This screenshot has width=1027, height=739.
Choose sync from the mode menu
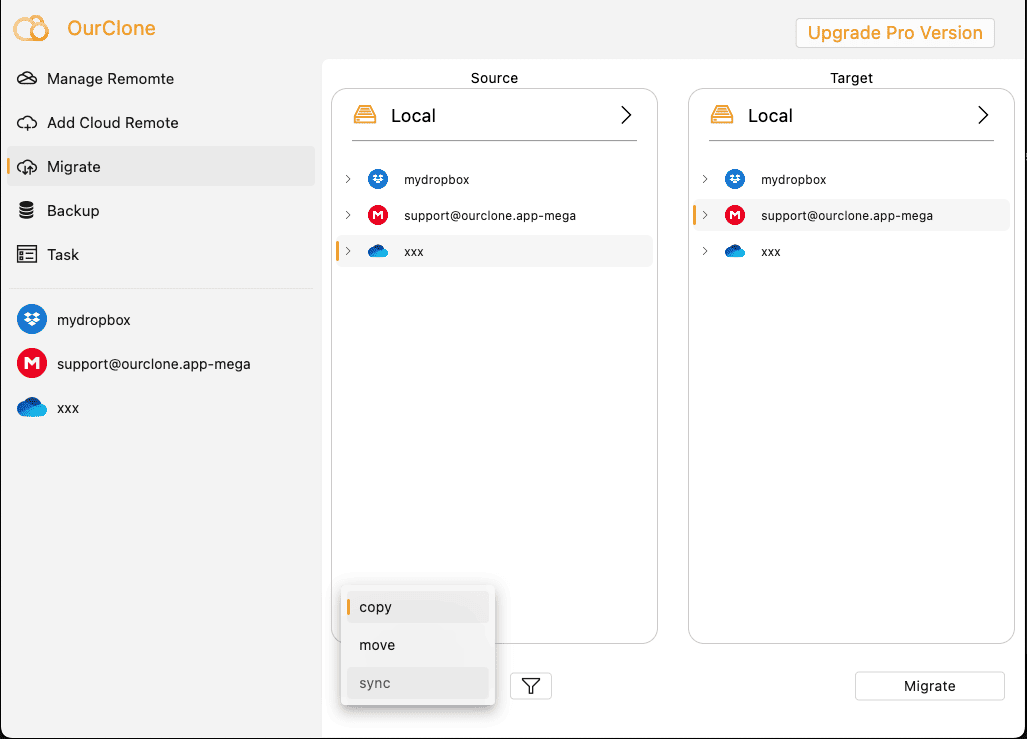click(418, 683)
